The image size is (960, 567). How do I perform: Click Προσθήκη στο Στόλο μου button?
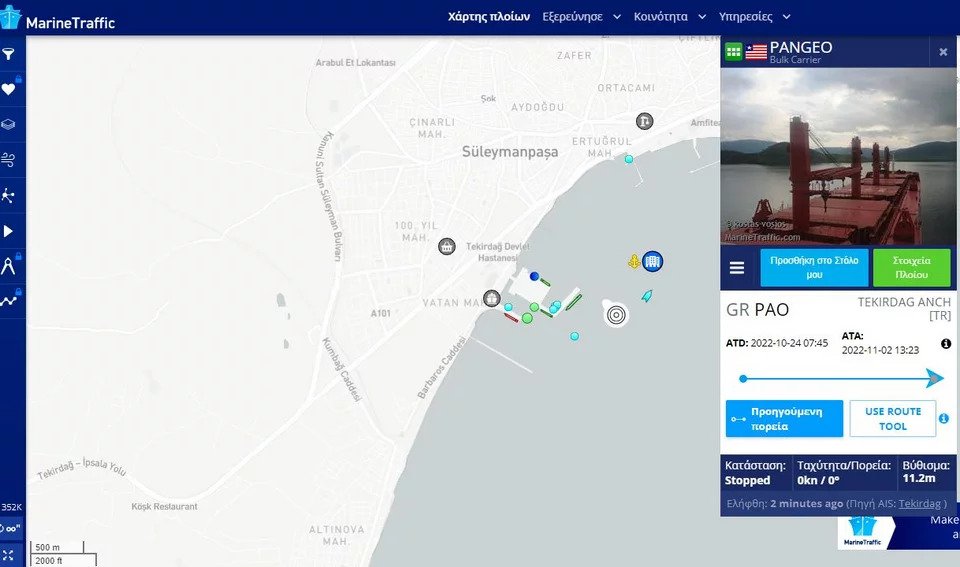814,268
